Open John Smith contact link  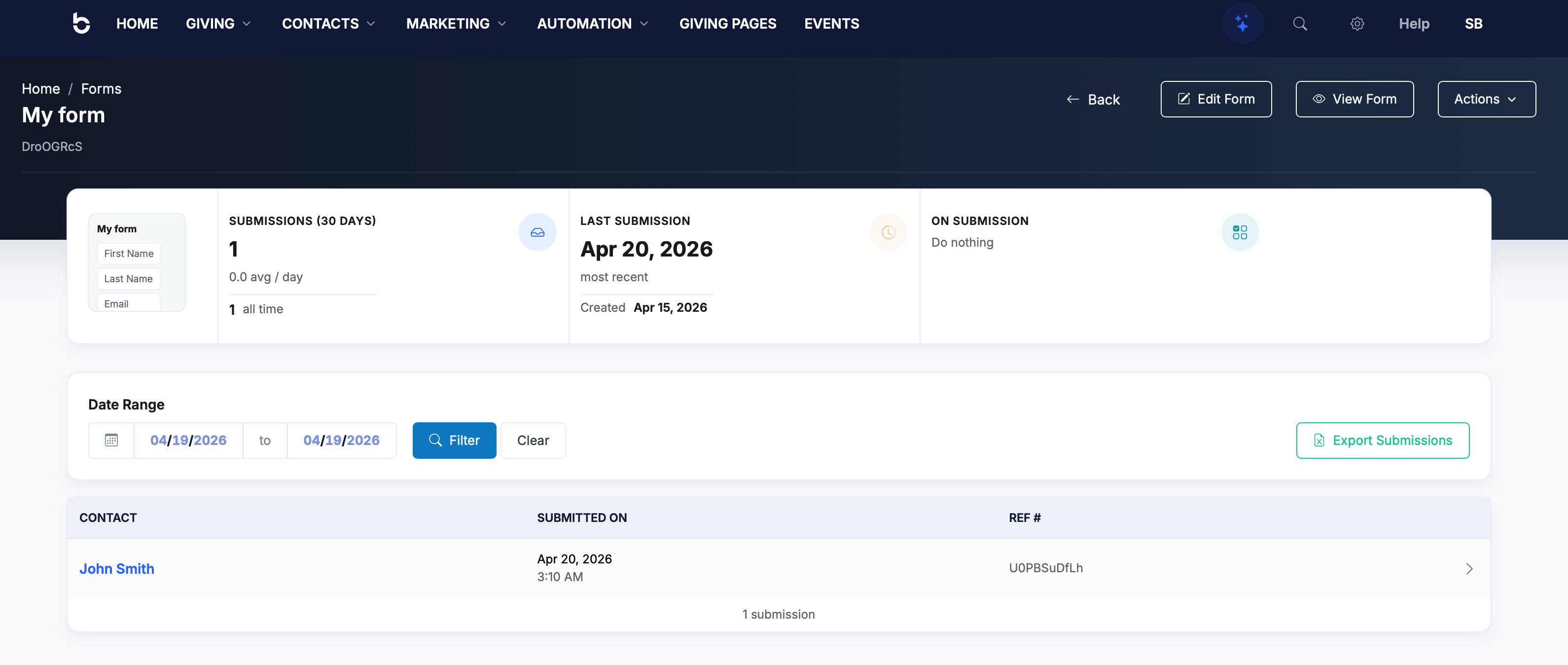tap(117, 568)
